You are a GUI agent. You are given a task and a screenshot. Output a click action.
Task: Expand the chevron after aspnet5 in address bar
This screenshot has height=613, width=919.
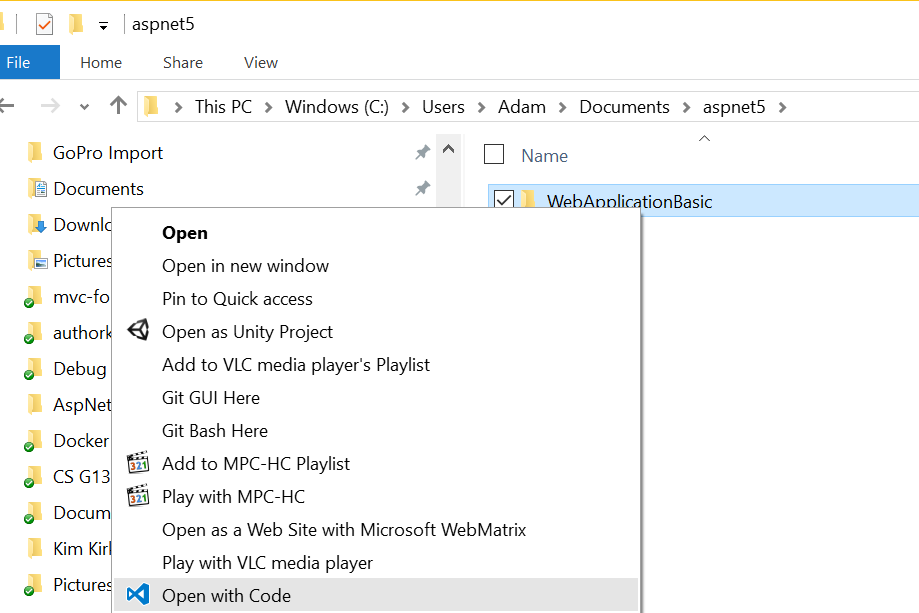pyautogui.click(x=782, y=107)
